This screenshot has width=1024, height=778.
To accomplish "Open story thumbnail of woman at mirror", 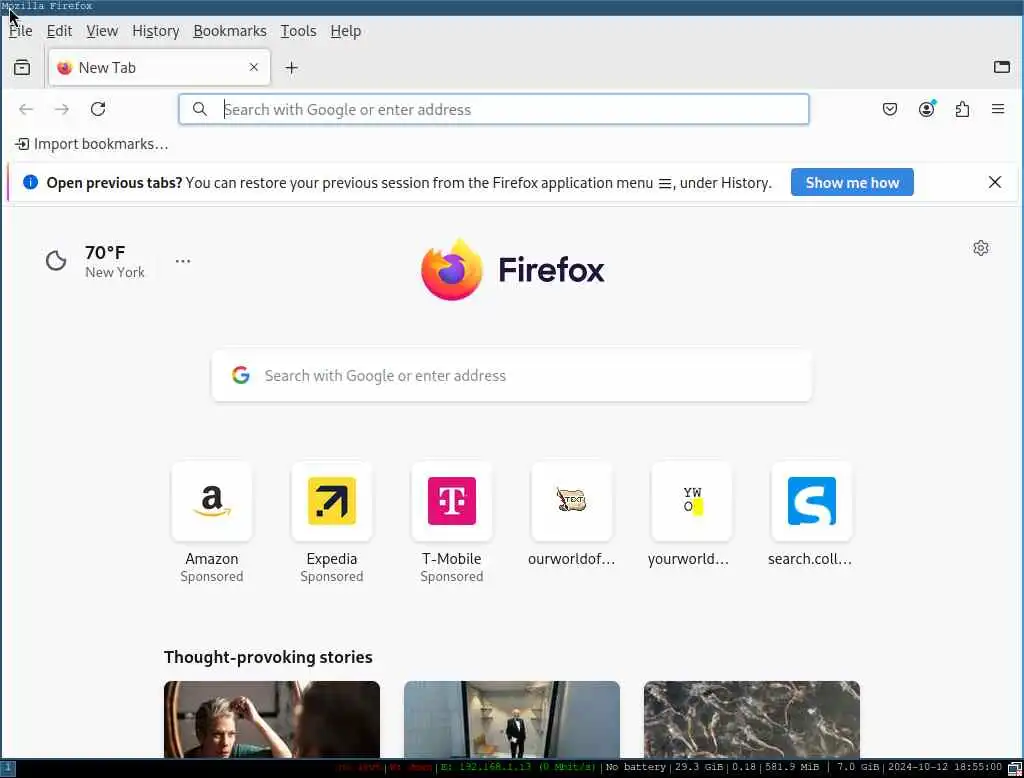I will pos(272,719).
